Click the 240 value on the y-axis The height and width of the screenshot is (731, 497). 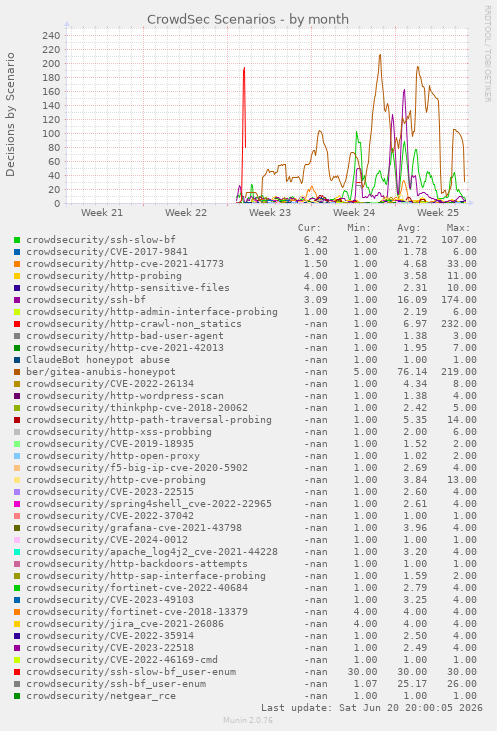pyautogui.click(x=51, y=36)
